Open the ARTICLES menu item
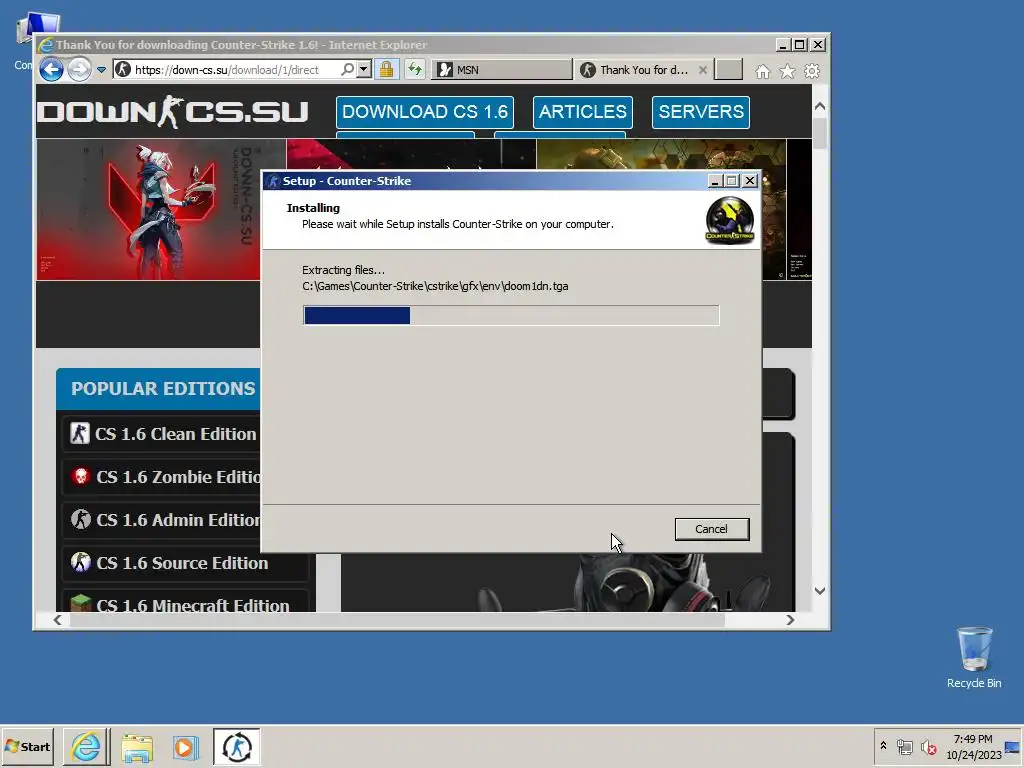This screenshot has width=1024, height=768. (x=583, y=112)
